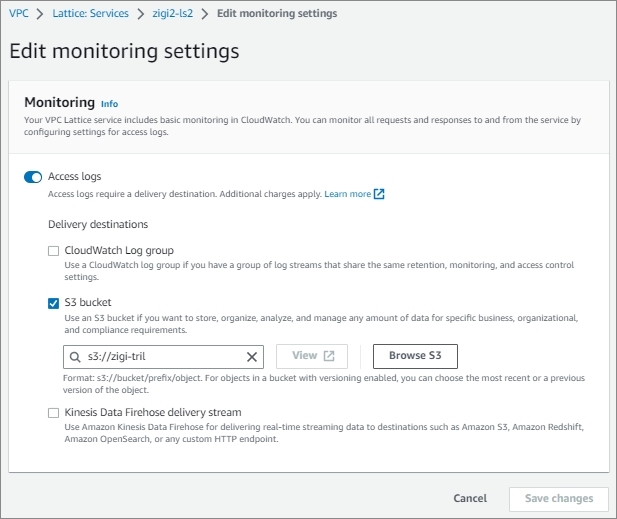Viewport: 617px width, 519px height.
Task: Click the 'Delivery destinations' label
Action: 98,224
